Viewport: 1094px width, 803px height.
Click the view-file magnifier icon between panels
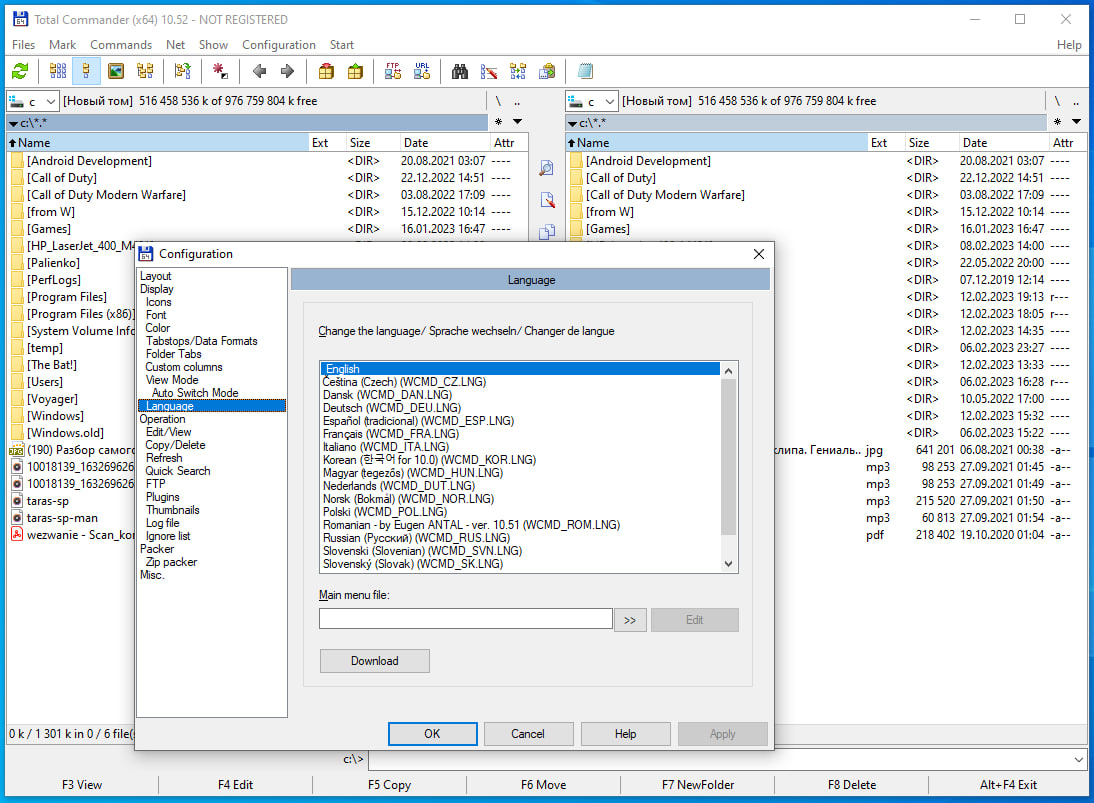[x=547, y=168]
